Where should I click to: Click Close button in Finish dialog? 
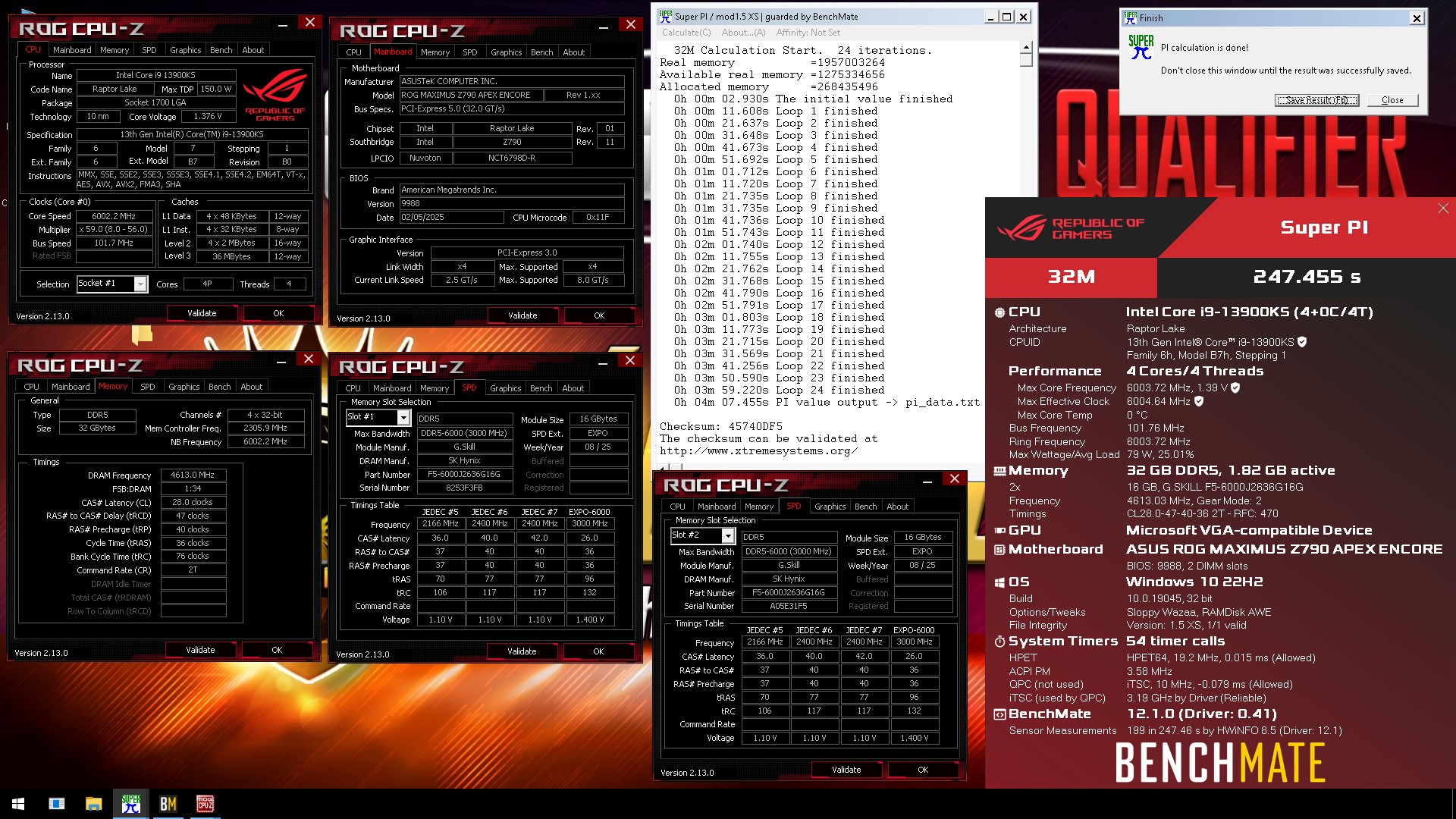(x=1392, y=100)
